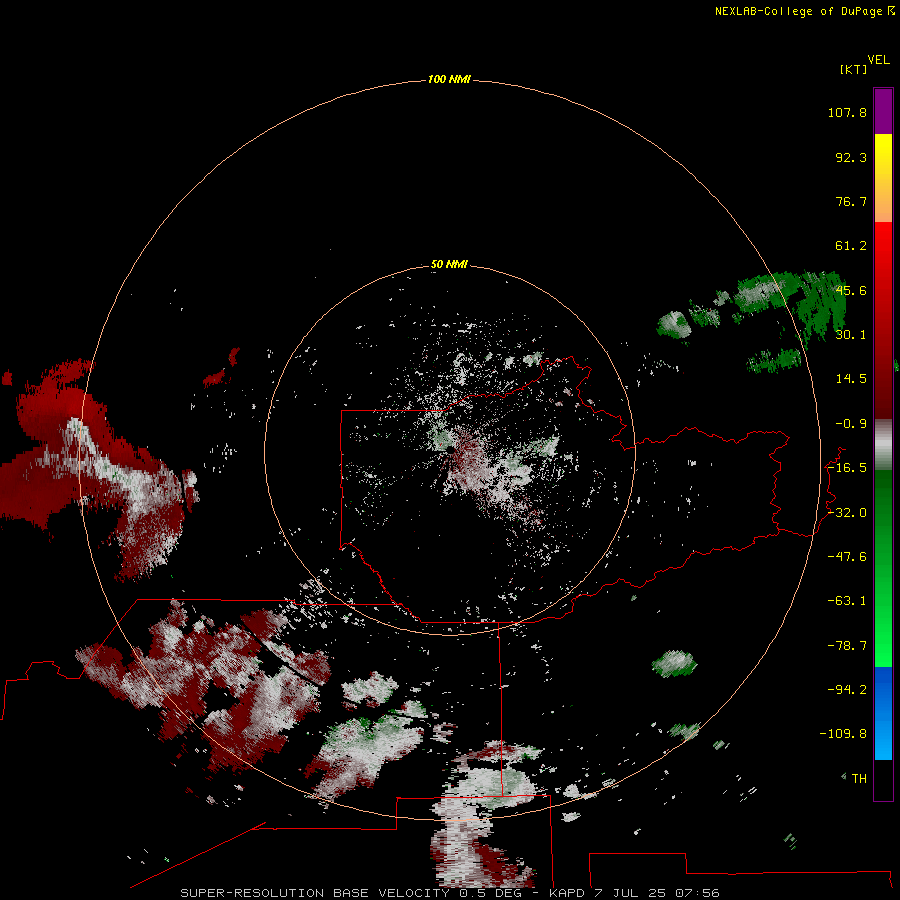
Task: Click the -63.1 velocity scale value
Action: (847, 601)
